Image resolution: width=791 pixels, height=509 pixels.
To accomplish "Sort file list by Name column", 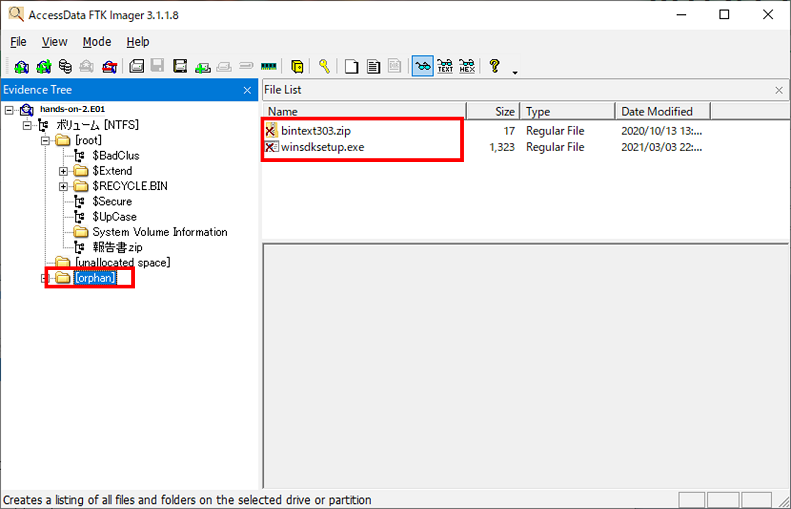I will (364, 111).
